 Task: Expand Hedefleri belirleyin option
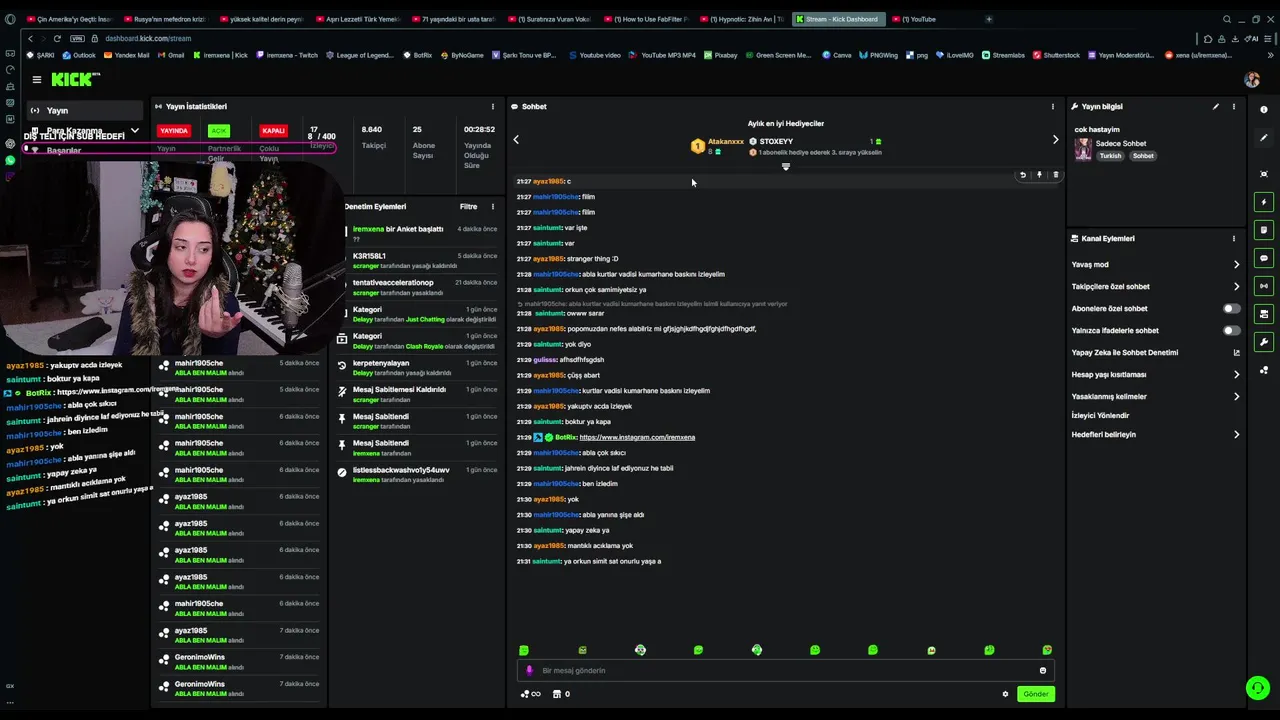[1236, 435]
